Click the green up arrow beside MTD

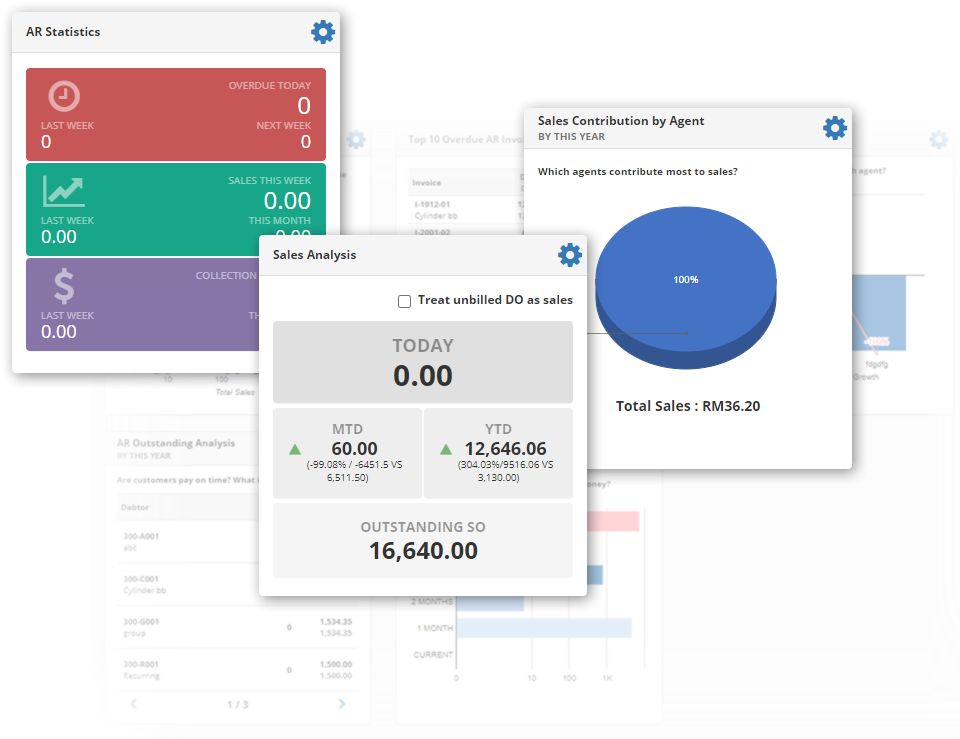[x=294, y=450]
